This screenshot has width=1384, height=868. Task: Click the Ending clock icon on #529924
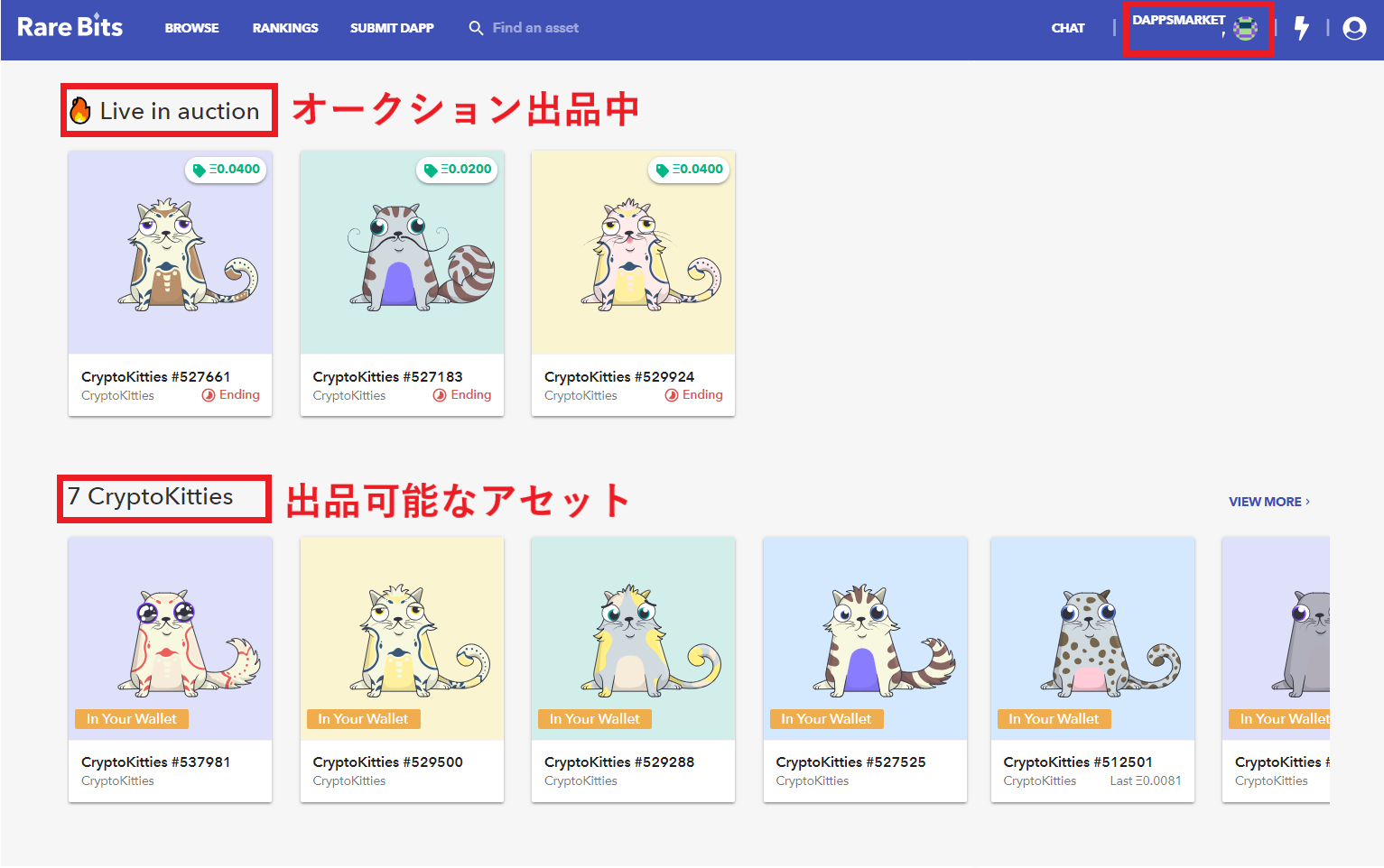(672, 395)
